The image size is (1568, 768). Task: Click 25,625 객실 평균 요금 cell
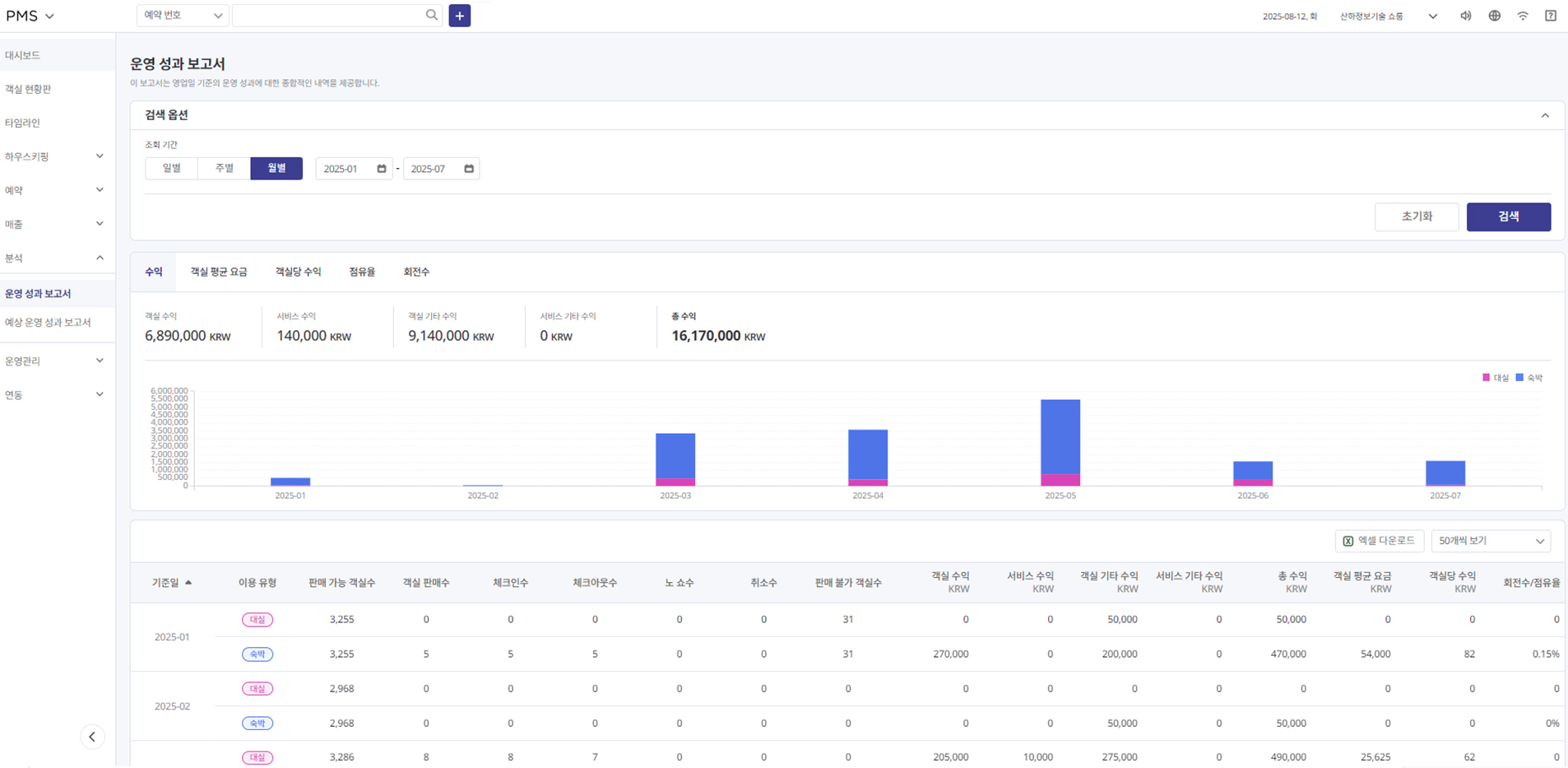[x=1375, y=757]
